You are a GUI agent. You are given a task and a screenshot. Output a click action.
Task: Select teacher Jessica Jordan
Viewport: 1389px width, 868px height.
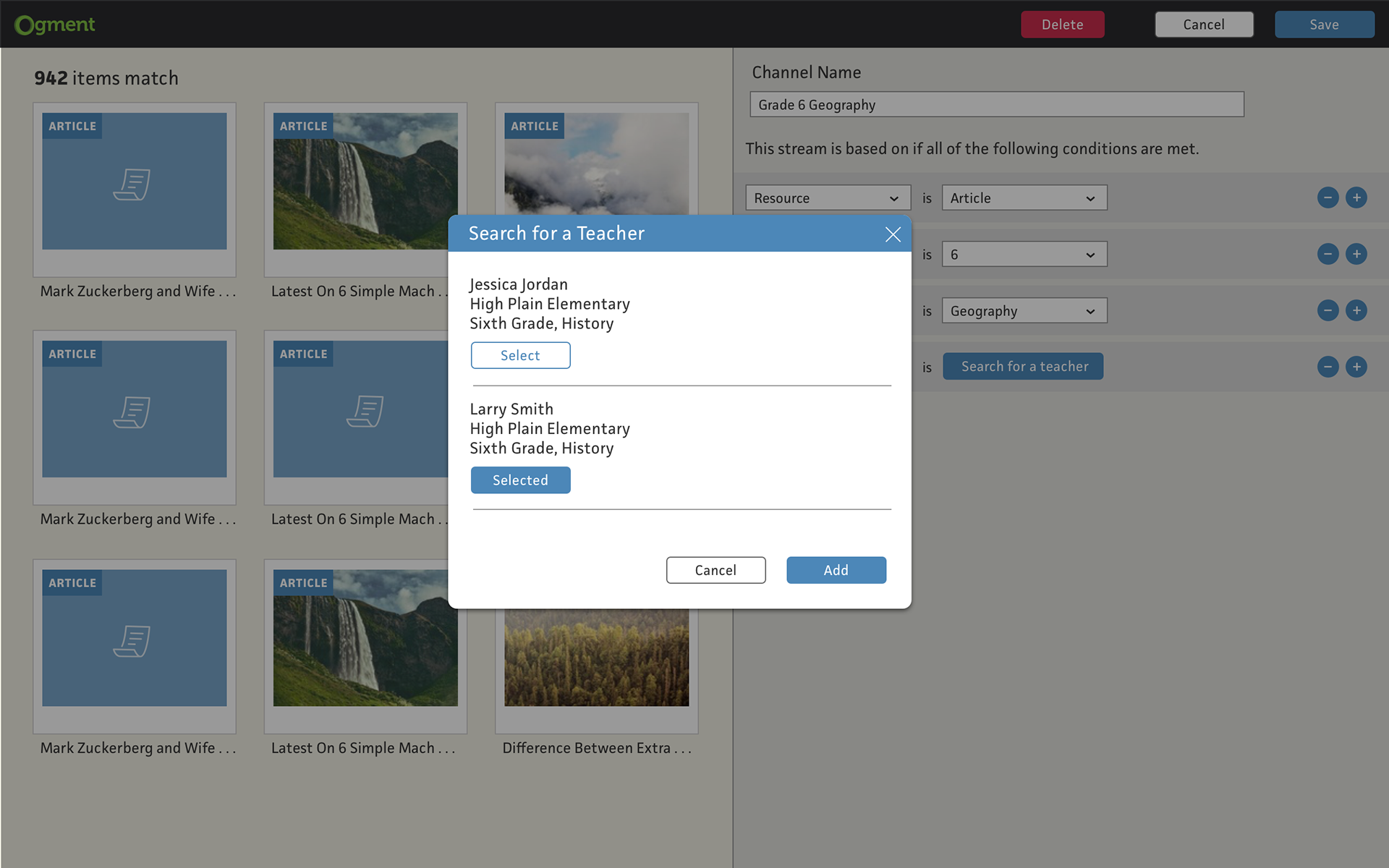[x=520, y=355]
